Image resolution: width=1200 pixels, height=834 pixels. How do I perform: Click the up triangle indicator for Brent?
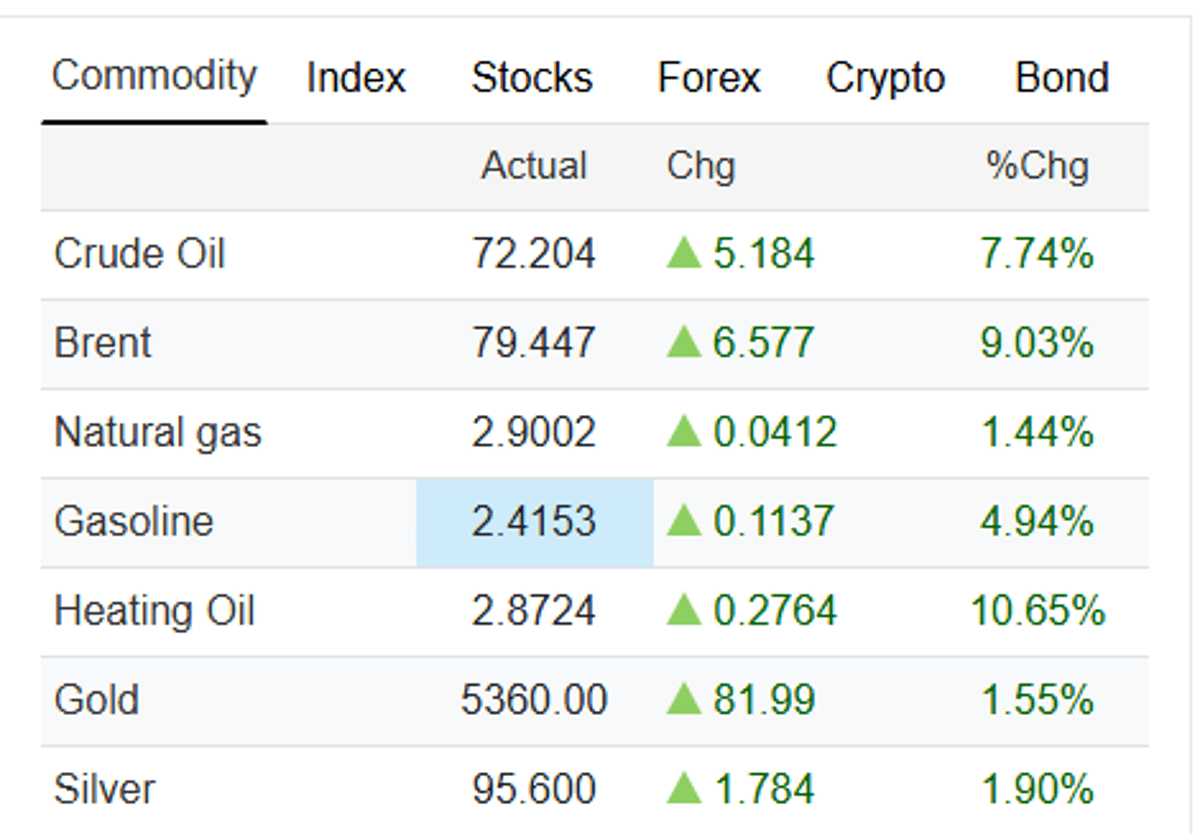[684, 343]
